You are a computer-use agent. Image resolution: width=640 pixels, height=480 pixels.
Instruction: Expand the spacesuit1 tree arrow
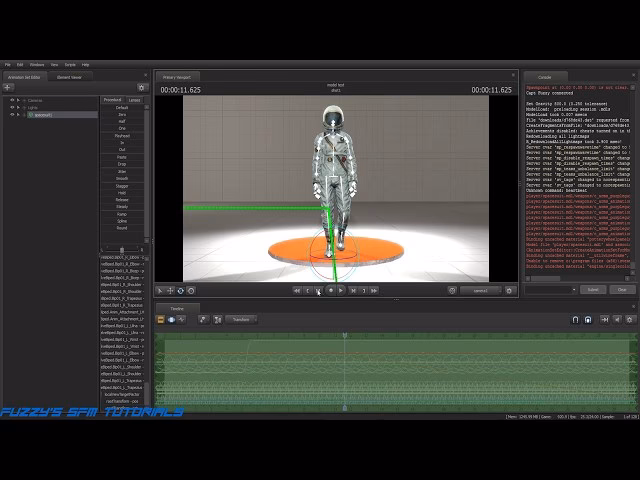pos(18,115)
